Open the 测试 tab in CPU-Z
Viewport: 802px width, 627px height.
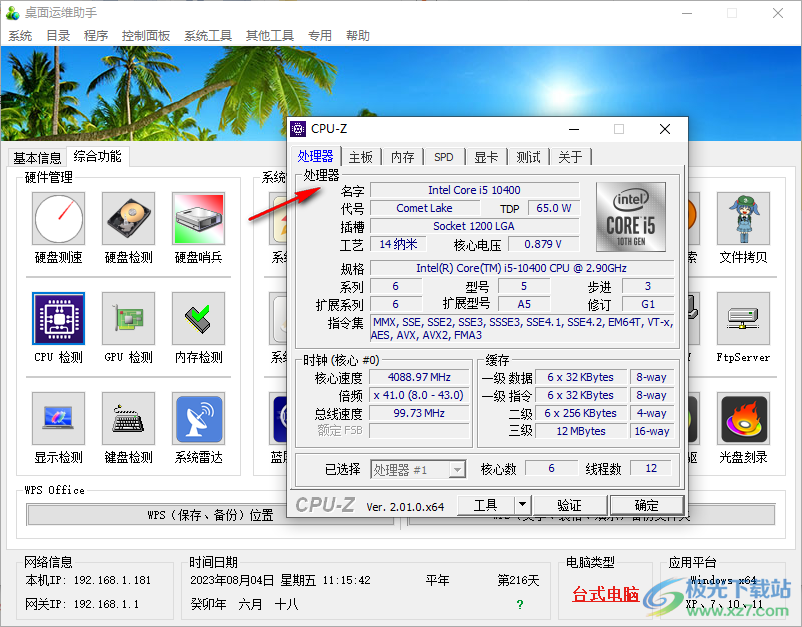[x=528, y=157]
